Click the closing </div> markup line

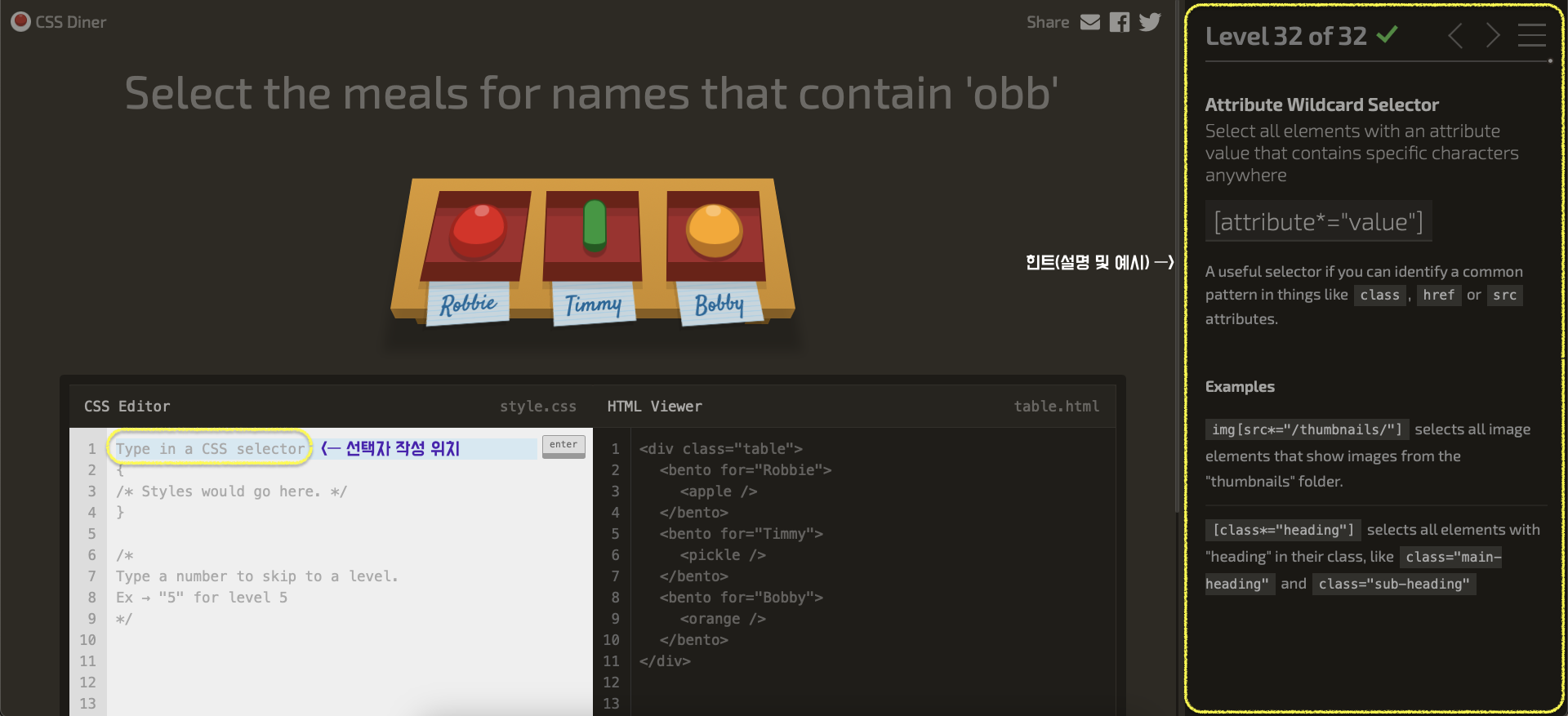point(665,661)
